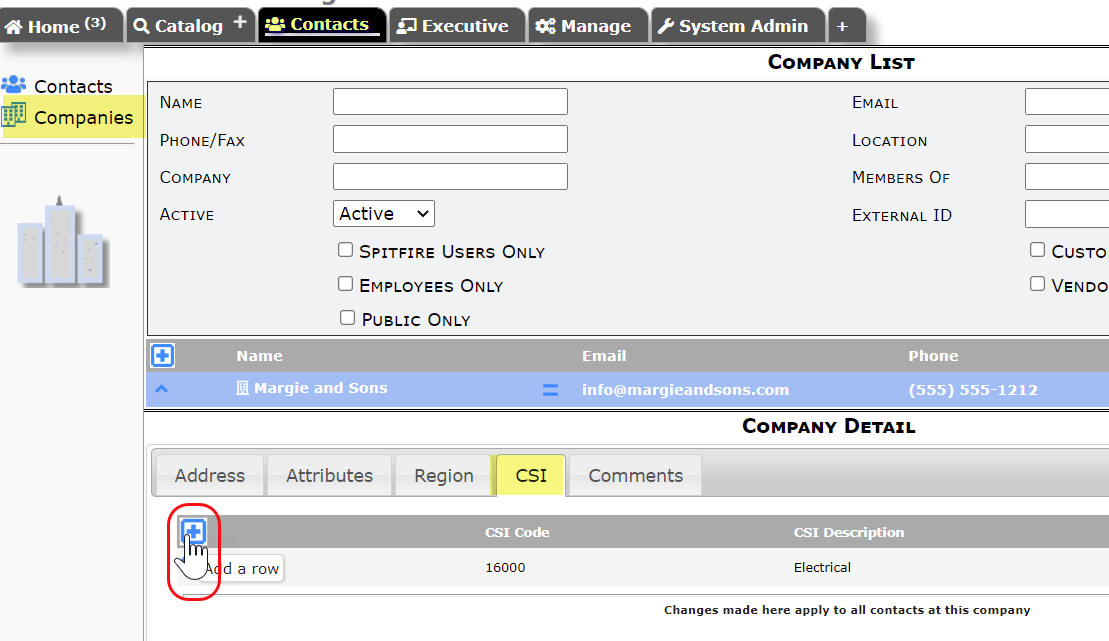Sort by the Email column header
Image resolution: width=1109 pixels, height=641 pixels.
coord(604,356)
